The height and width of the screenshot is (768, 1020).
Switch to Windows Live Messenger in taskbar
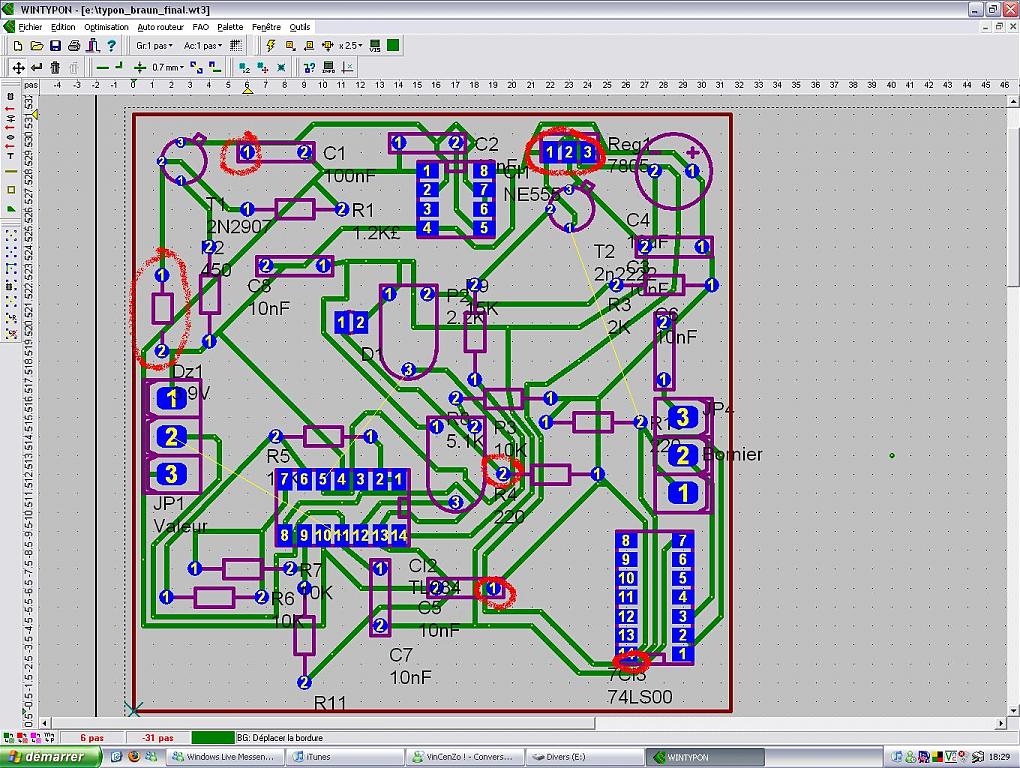pos(225,757)
